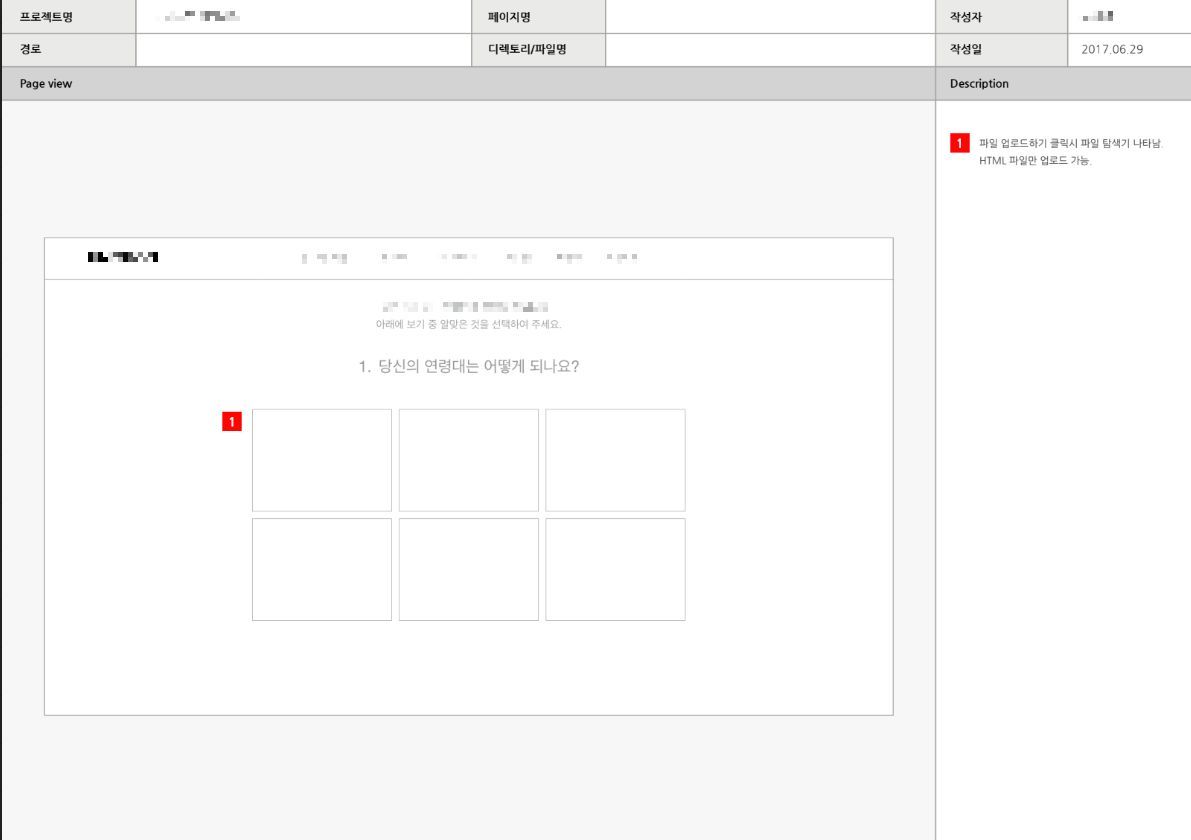Click the question text about age range
The height and width of the screenshot is (840, 1191).
[468, 367]
